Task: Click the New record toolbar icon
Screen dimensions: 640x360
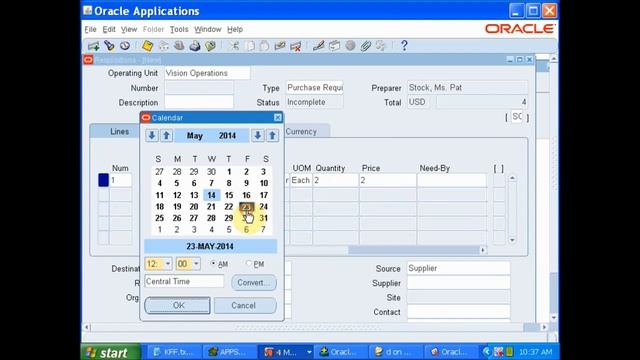Action: [93, 46]
